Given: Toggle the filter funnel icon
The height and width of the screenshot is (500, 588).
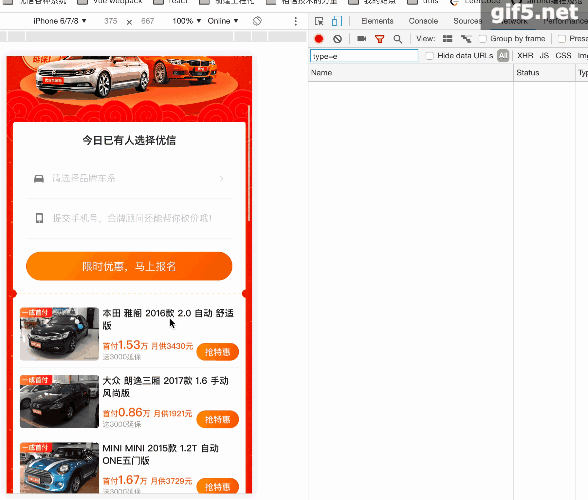Looking at the screenshot, I should [380, 39].
